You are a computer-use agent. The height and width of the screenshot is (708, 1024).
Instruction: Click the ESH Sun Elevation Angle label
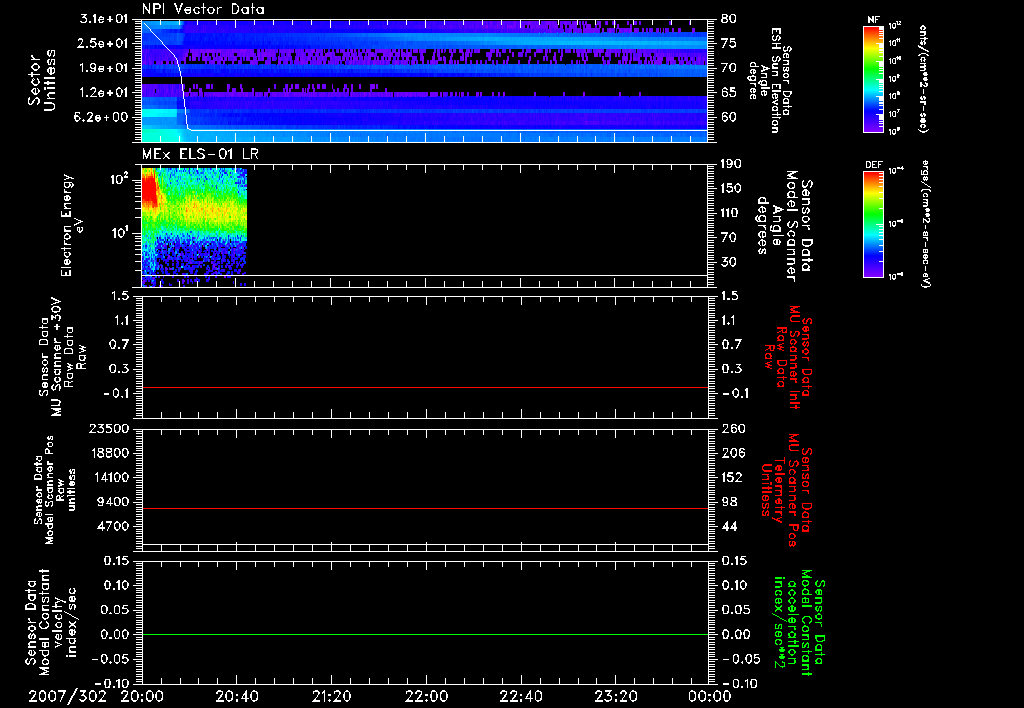pos(771,80)
